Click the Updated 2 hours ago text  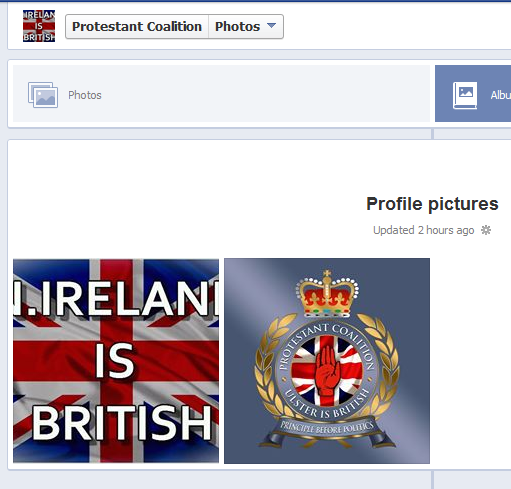[x=423, y=230]
